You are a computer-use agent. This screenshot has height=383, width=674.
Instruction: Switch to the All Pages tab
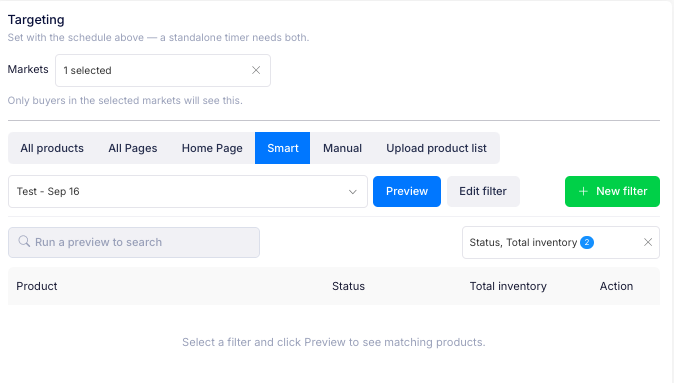(133, 148)
